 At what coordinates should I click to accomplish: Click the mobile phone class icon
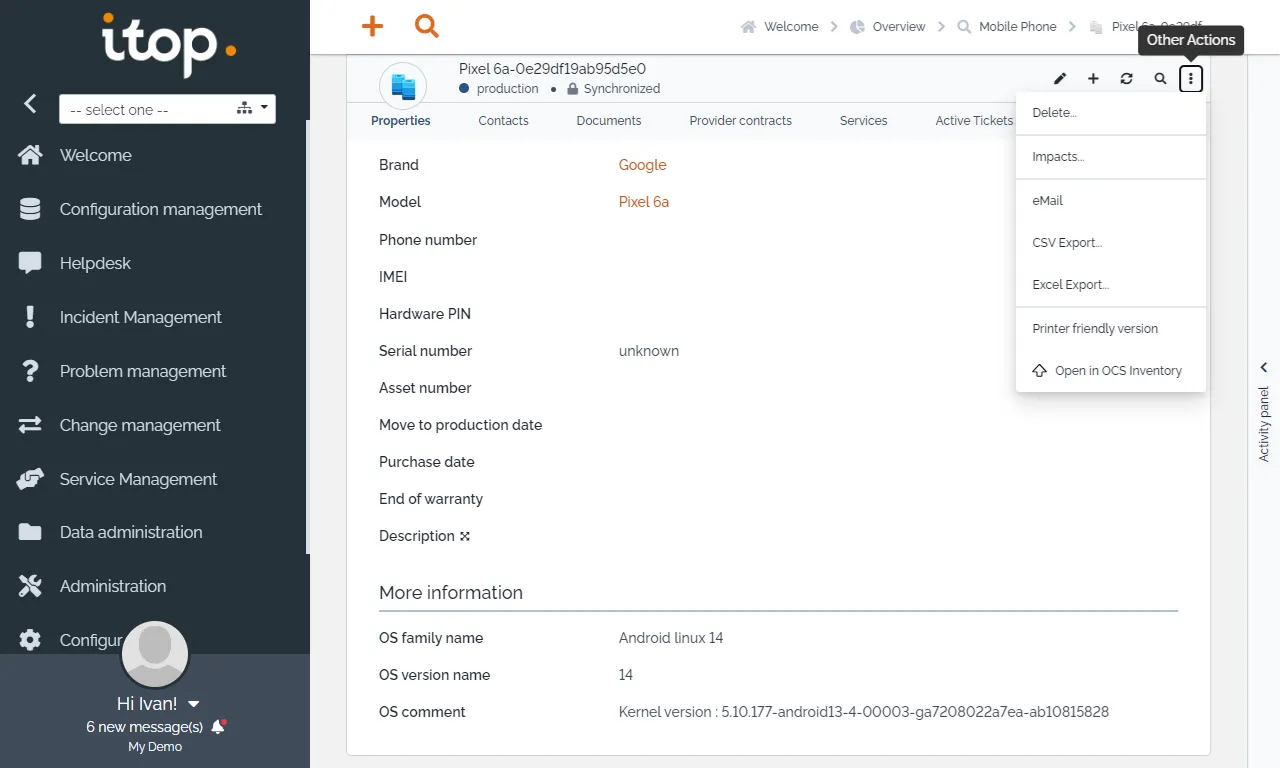[403, 86]
